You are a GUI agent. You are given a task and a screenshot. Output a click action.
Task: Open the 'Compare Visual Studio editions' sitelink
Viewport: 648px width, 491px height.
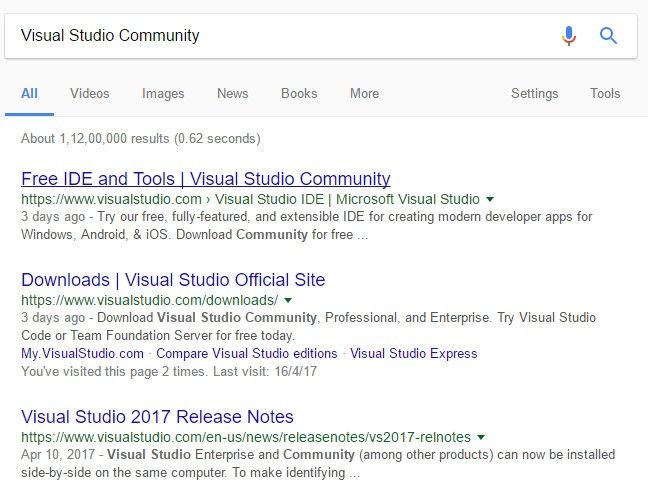click(247, 354)
